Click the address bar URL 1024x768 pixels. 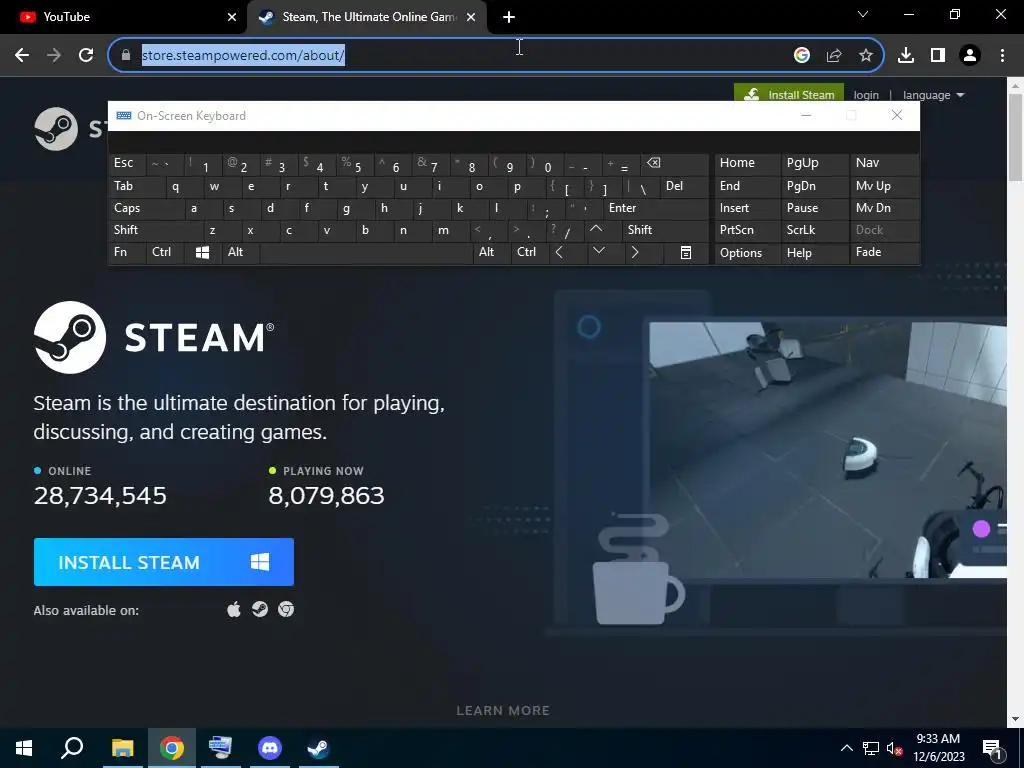click(x=243, y=56)
